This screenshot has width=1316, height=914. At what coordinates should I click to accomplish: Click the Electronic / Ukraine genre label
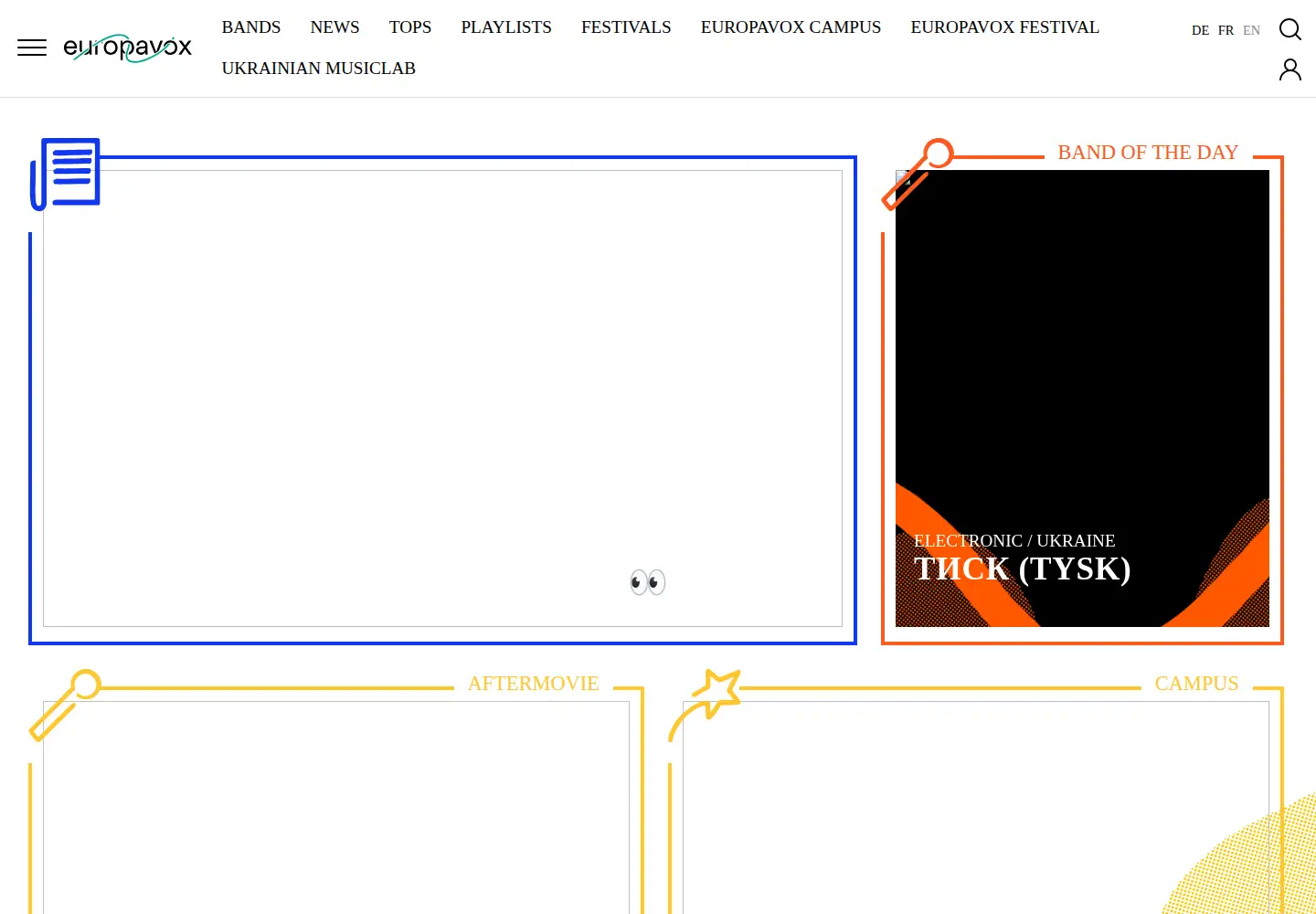click(x=1014, y=541)
